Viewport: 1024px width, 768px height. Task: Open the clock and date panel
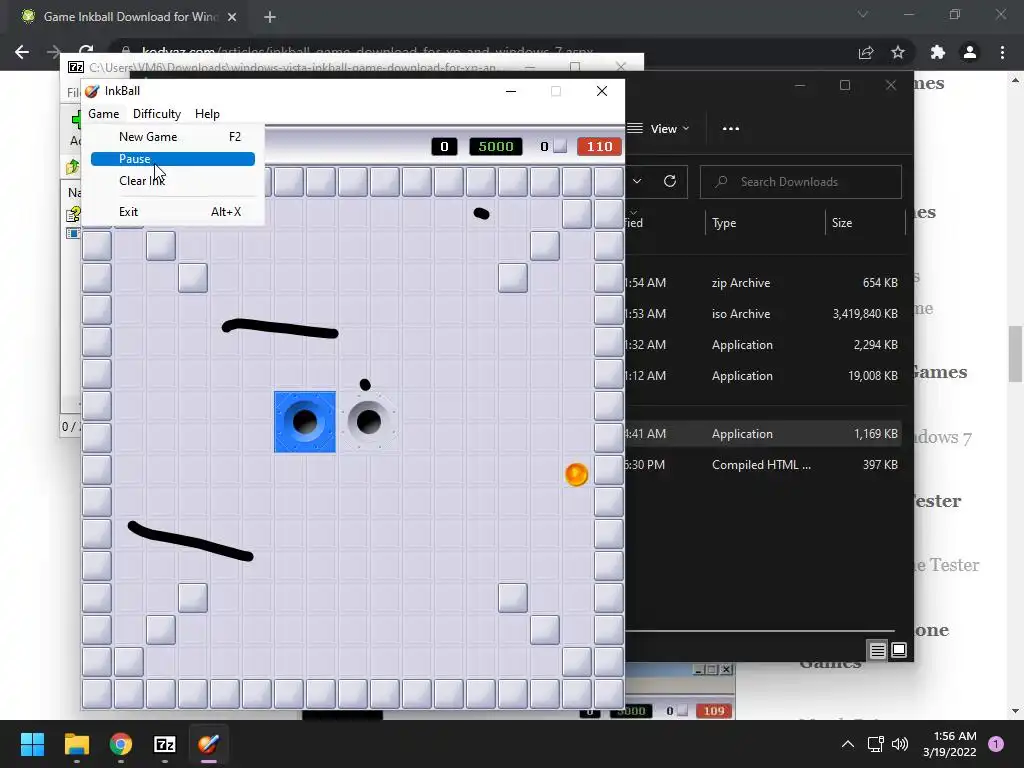(x=950, y=744)
